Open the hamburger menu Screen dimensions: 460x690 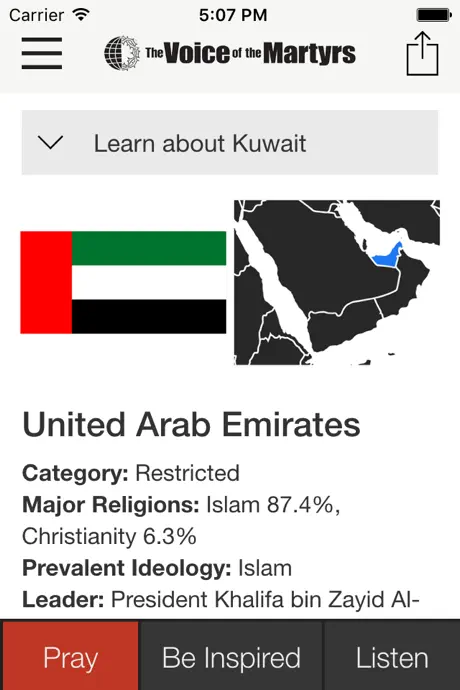tap(42, 53)
